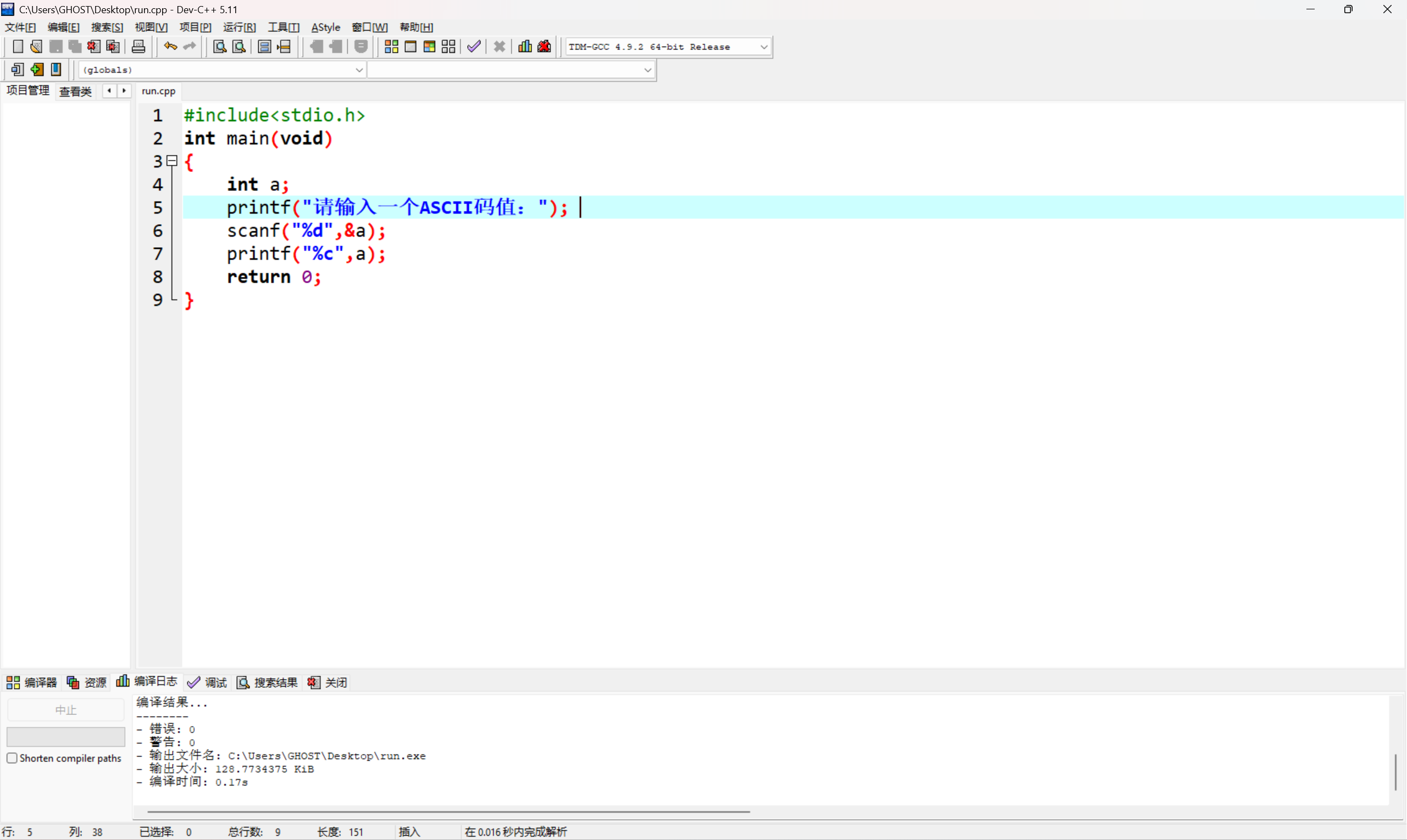
Task: Click the Print toolbar icon
Action: pyautogui.click(x=138, y=46)
